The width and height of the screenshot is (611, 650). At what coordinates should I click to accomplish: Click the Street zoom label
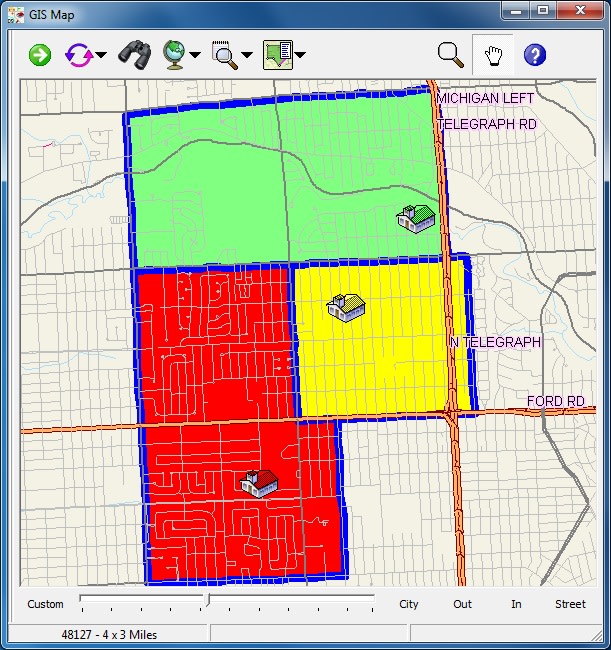570,604
